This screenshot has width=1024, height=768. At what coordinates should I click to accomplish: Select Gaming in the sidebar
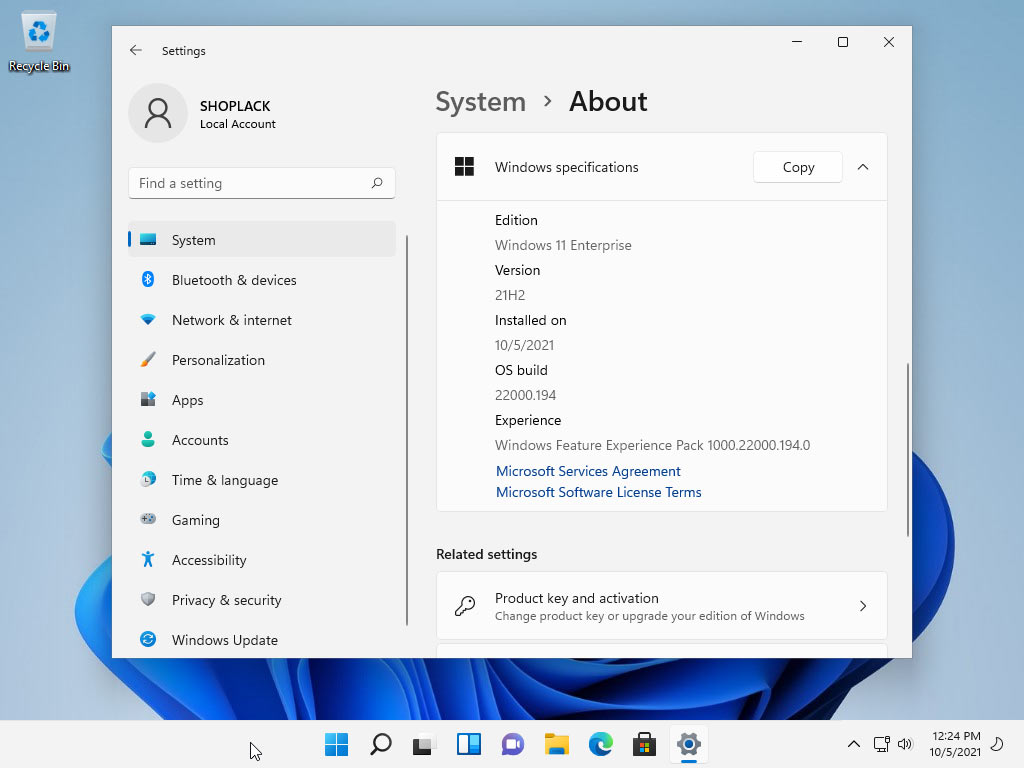(x=262, y=519)
